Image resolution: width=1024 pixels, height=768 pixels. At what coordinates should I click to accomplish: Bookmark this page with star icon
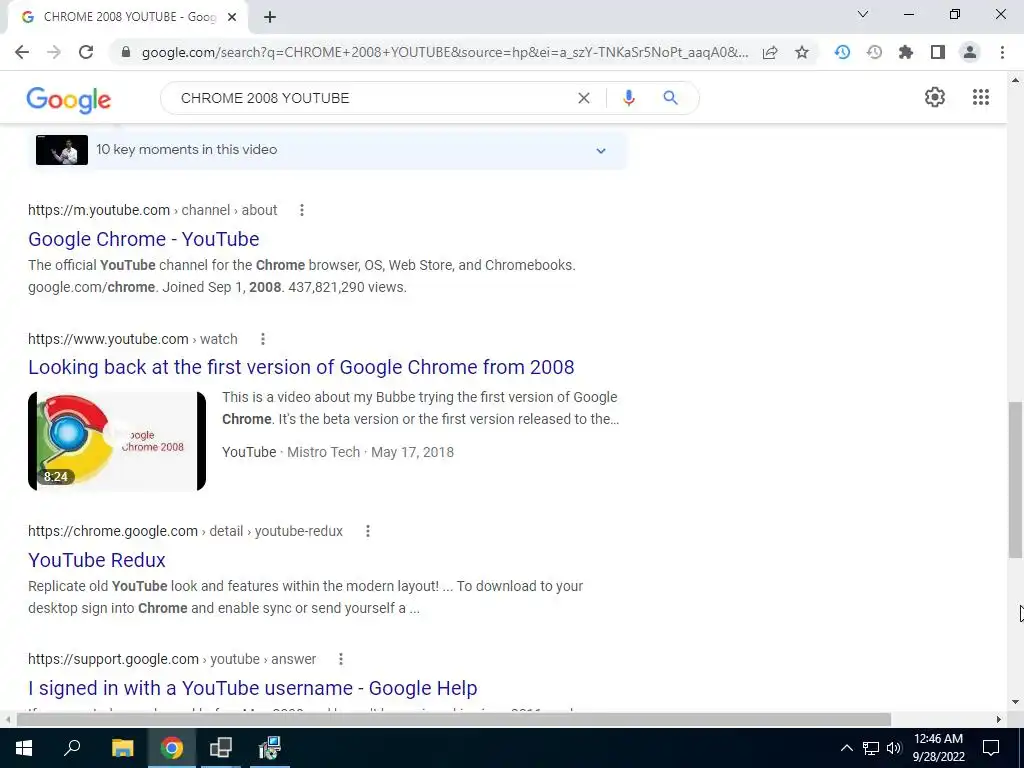click(802, 52)
